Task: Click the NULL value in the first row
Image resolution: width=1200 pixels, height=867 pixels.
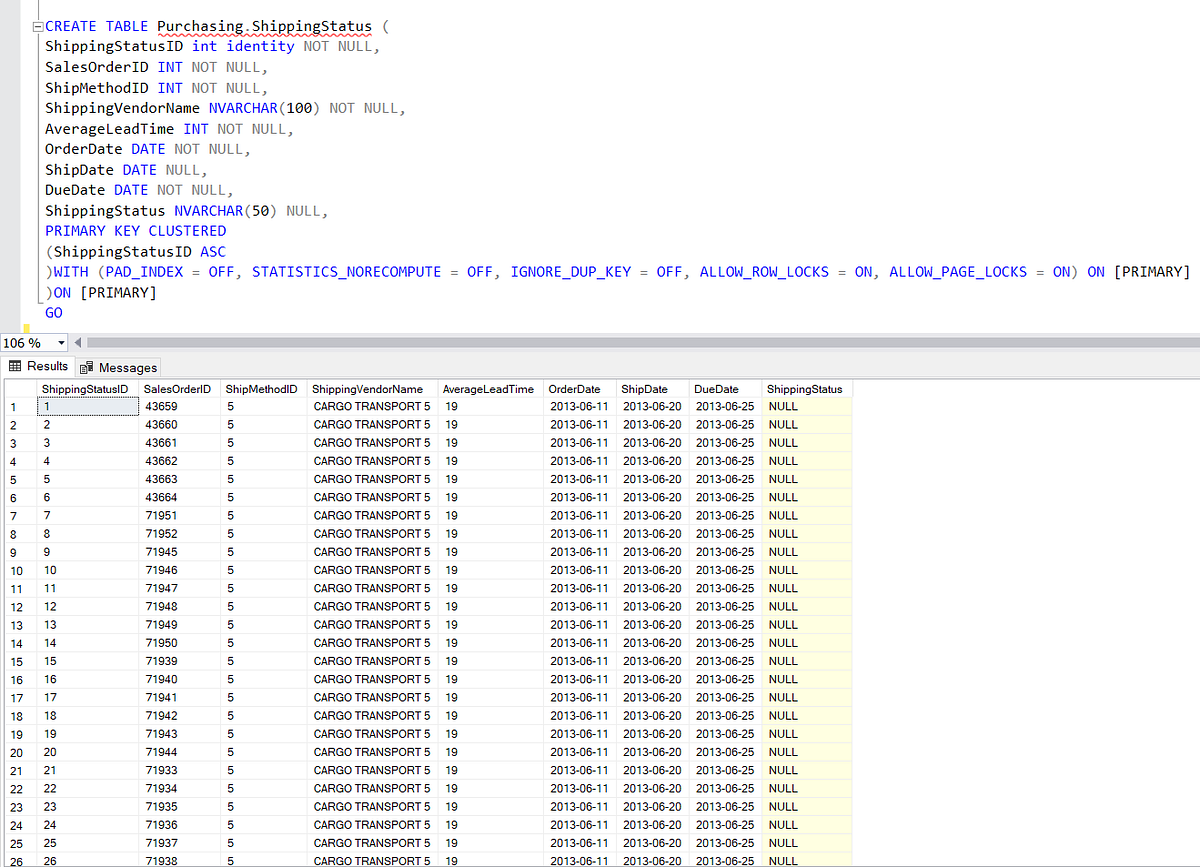Action: (782, 406)
